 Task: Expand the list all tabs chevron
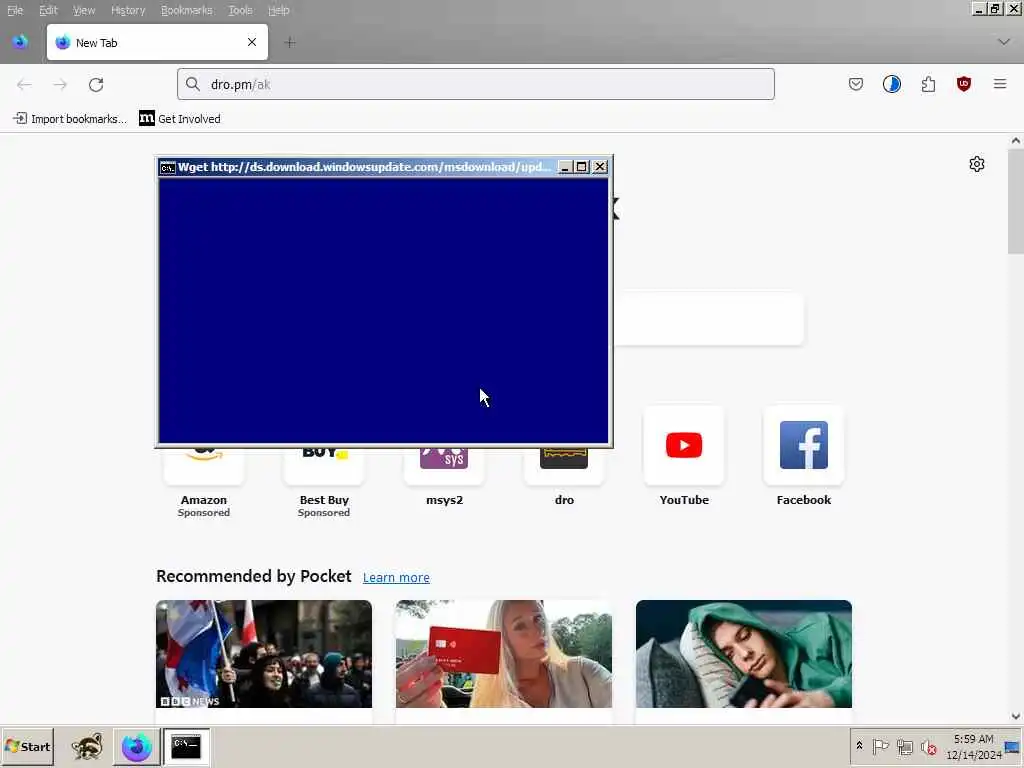1004,42
